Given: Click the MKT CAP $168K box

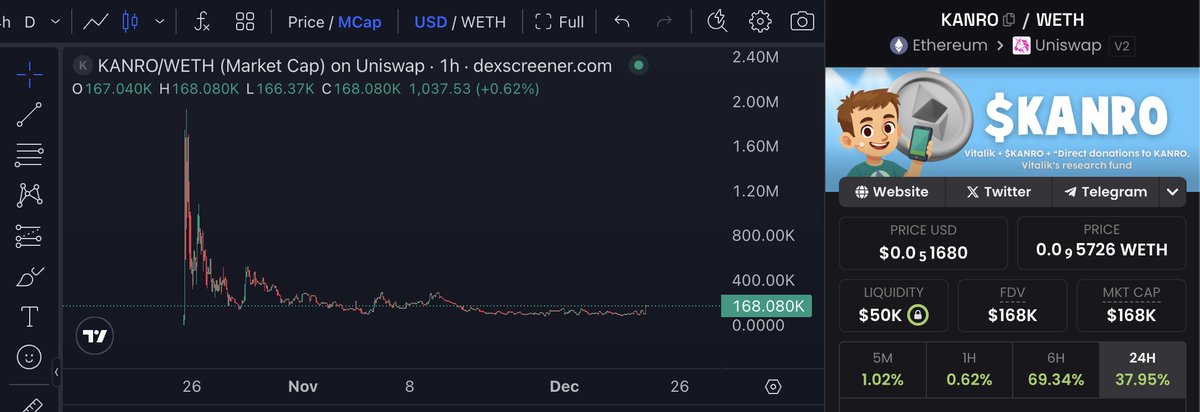Looking at the screenshot, I should [1131, 305].
